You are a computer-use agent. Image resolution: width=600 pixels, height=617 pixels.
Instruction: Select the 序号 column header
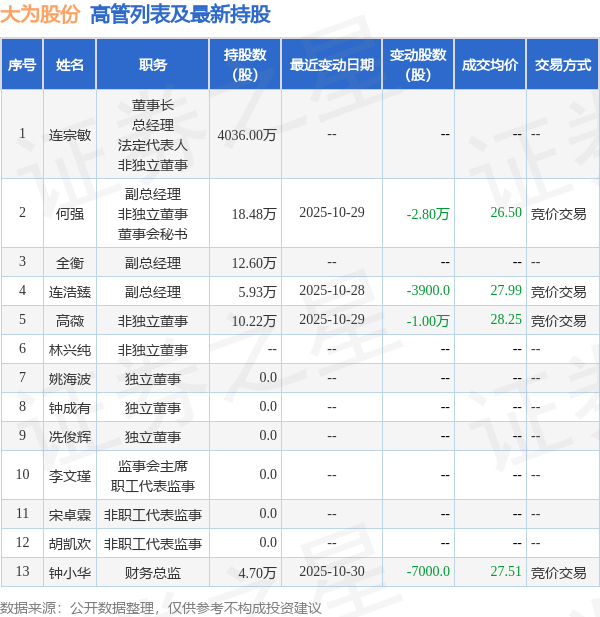click(x=22, y=65)
